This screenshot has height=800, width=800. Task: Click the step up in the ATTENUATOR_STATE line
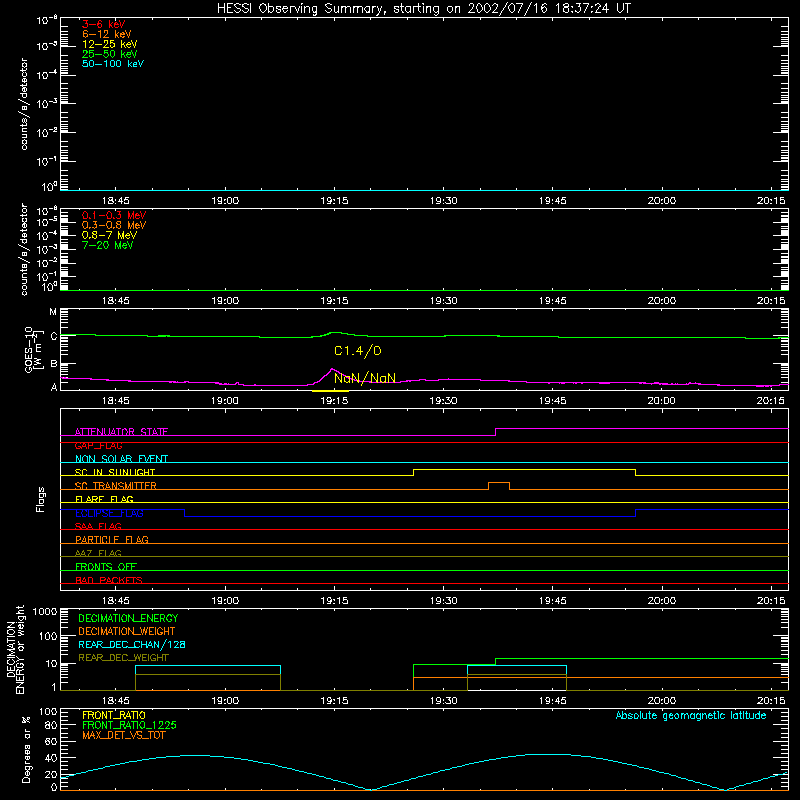pyautogui.click(x=495, y=432)
